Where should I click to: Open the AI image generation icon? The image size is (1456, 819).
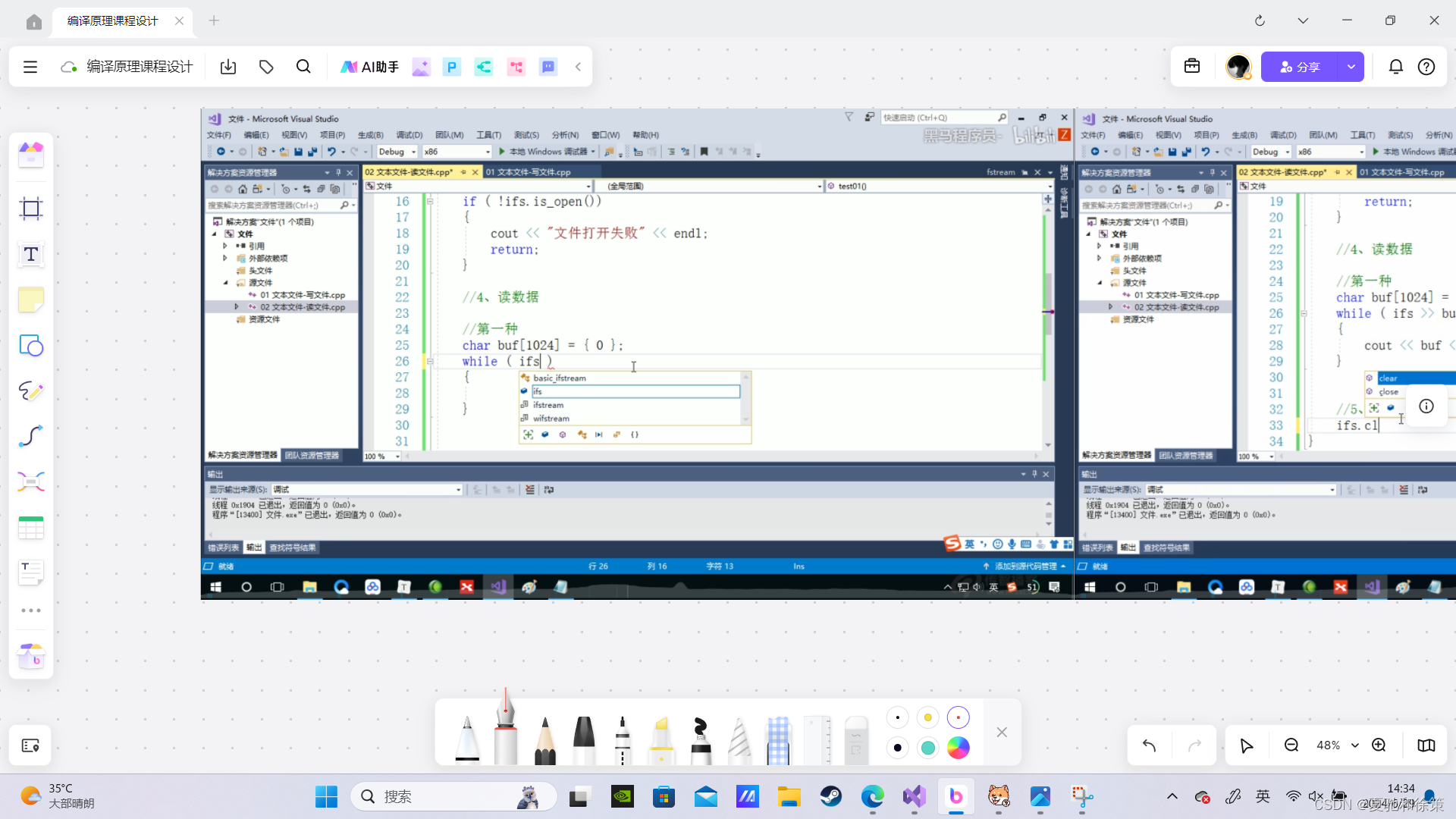421,67
